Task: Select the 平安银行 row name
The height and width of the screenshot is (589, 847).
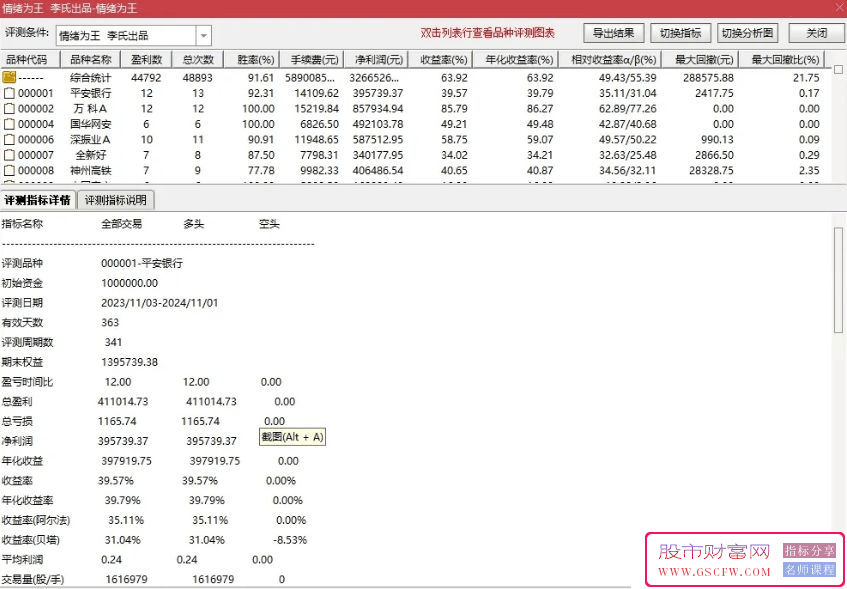Action: coord(91,93)
